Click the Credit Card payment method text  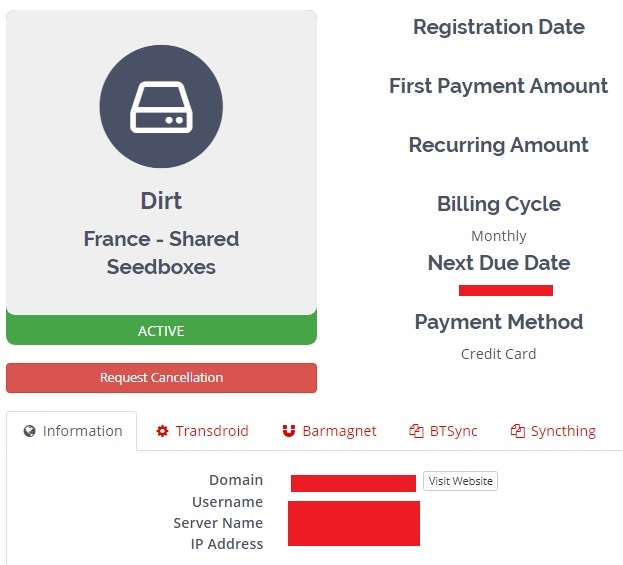(499, 354)
